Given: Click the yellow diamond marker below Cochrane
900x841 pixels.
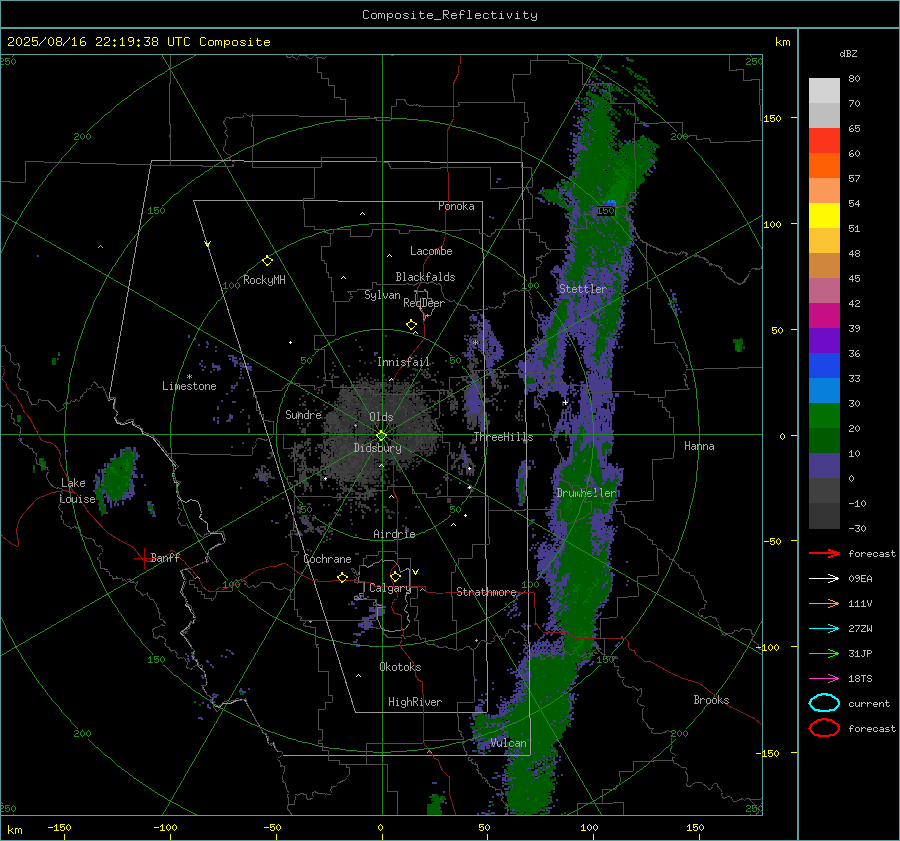Looking at the screenshot, I should coord(343,578).
